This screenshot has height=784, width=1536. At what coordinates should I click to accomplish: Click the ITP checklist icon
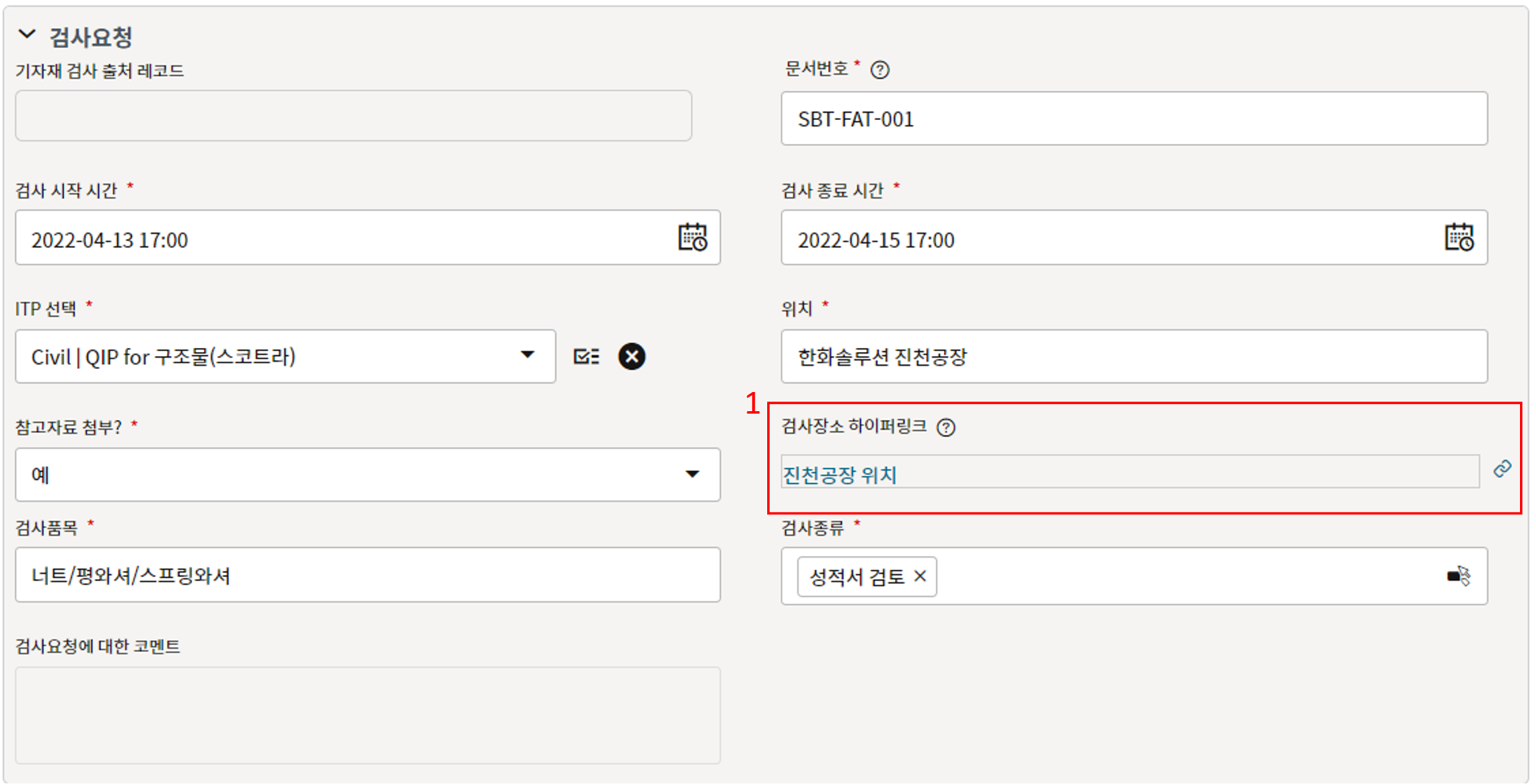(586, 357)
